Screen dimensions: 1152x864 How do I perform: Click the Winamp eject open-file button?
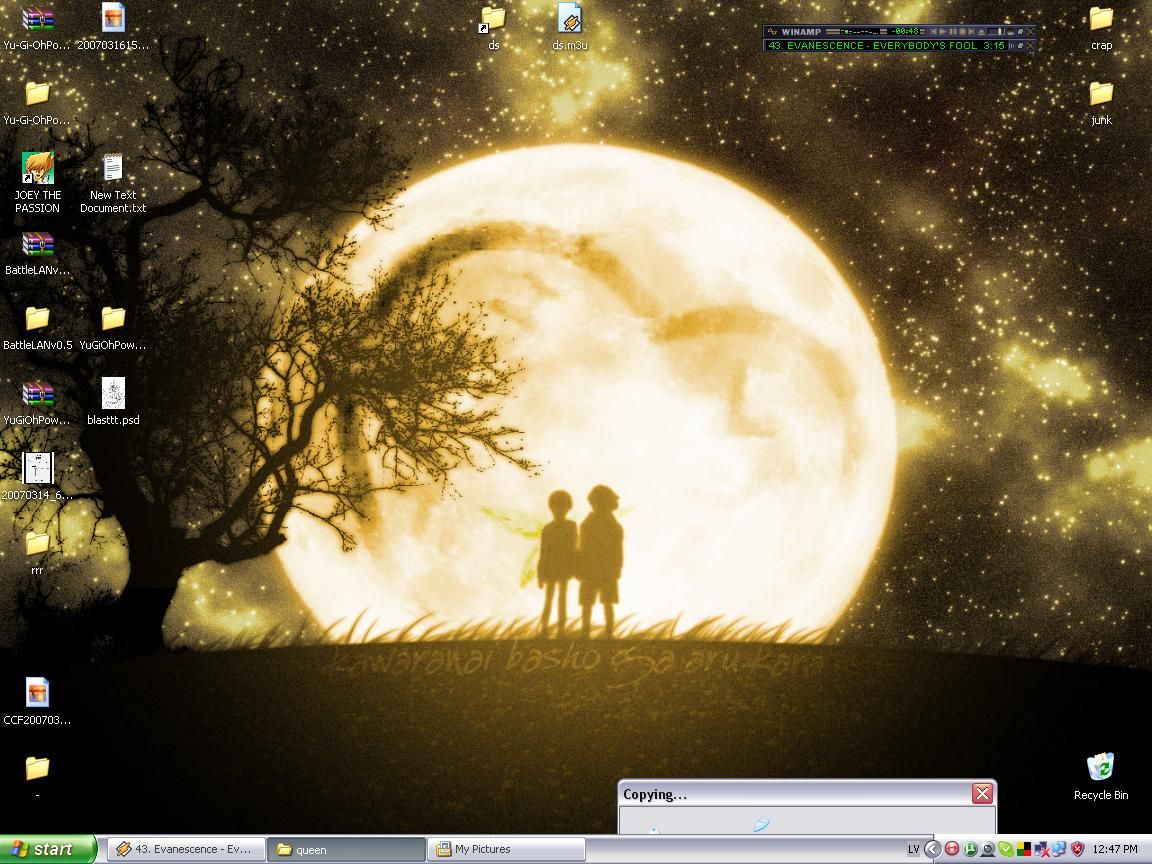tap(982, 32)
